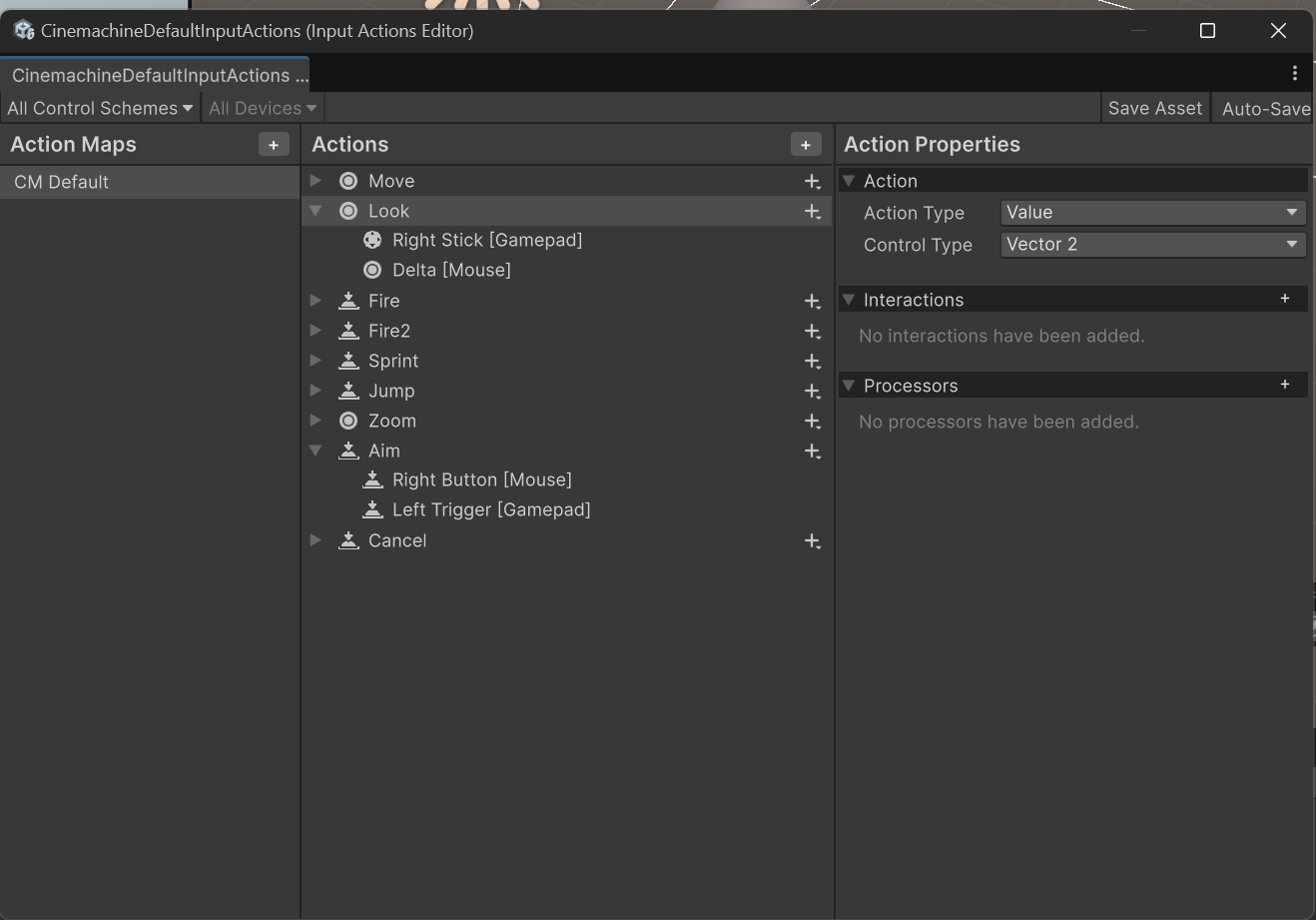1316x920 pixels.
Task: Open the Control Type dropdown
Action: 1153,245
